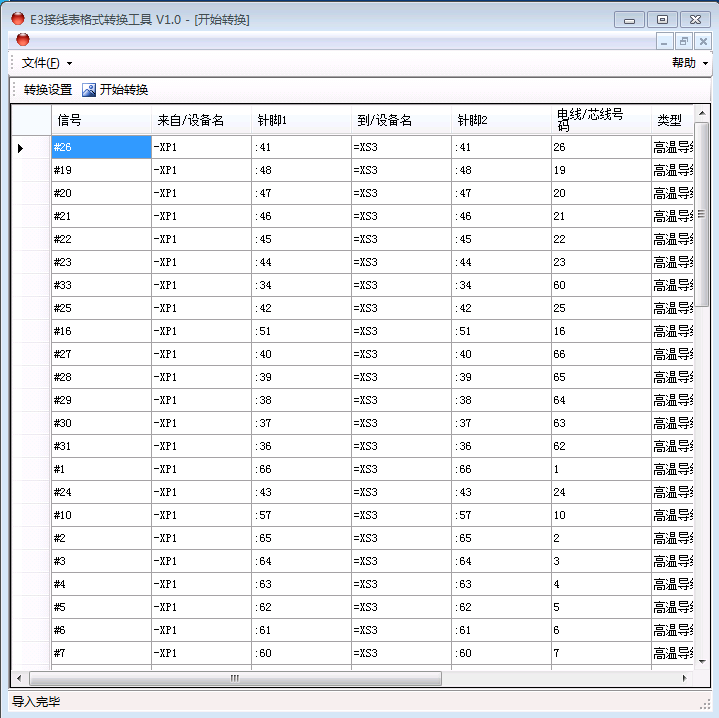Viewport: 719px width, 718px height.
Task: Select the row header of row #33
Action: (x=31, y=285)
